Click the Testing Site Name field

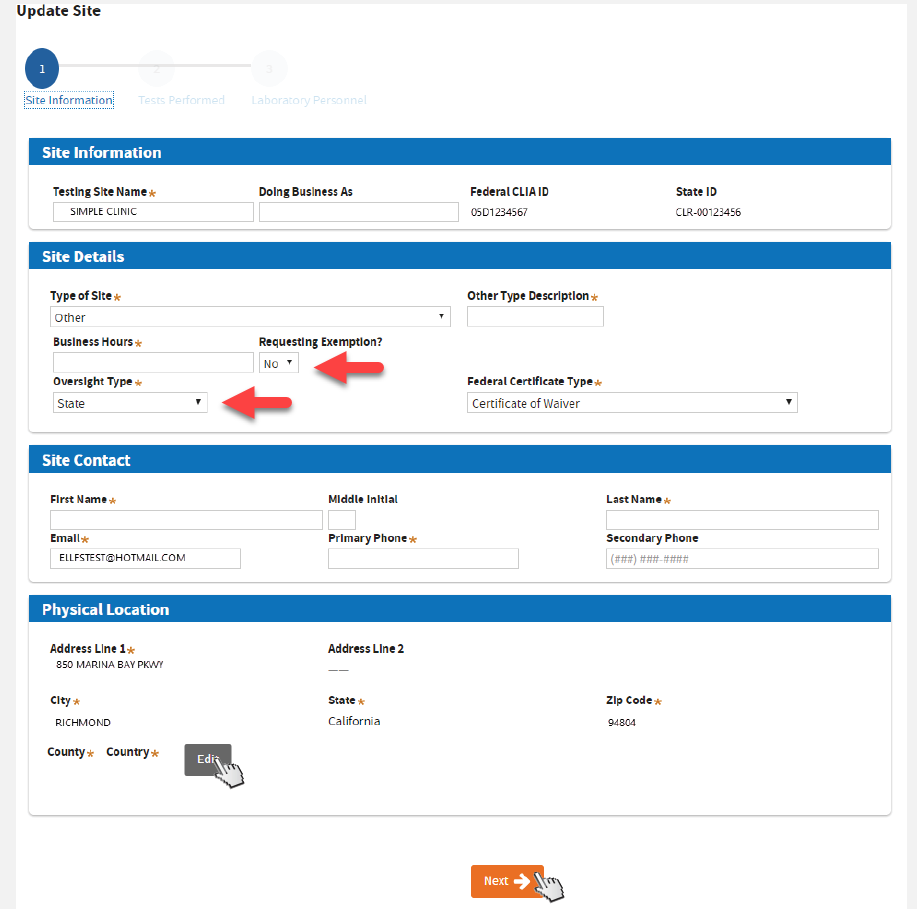click(x=153, y=212)
